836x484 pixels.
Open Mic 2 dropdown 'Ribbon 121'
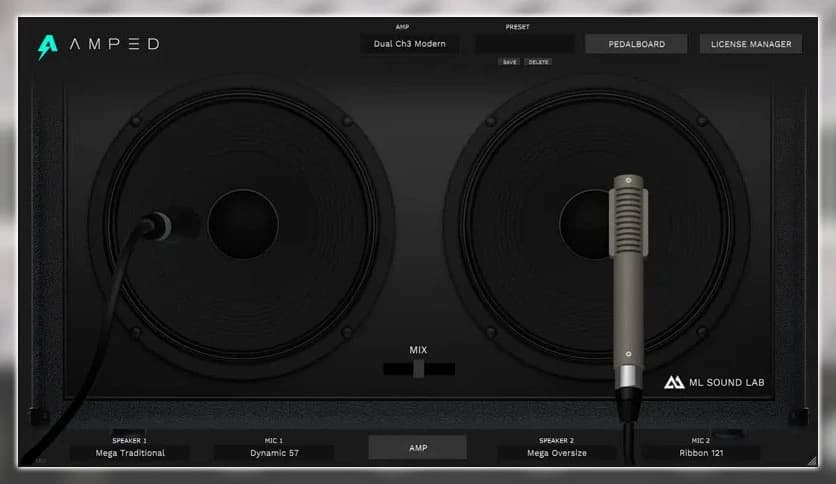point(701,453)
